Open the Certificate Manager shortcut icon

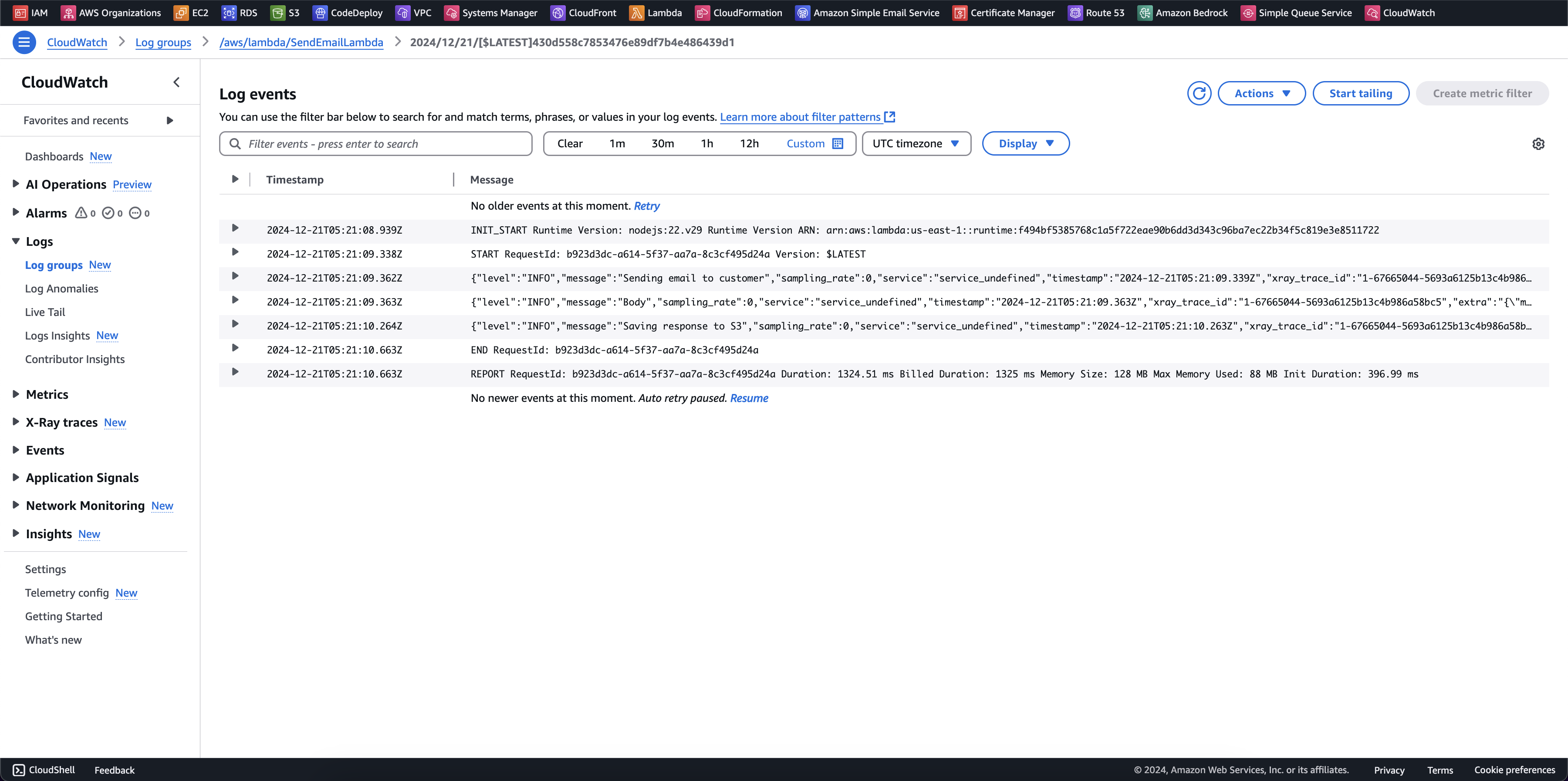(960, 13)
